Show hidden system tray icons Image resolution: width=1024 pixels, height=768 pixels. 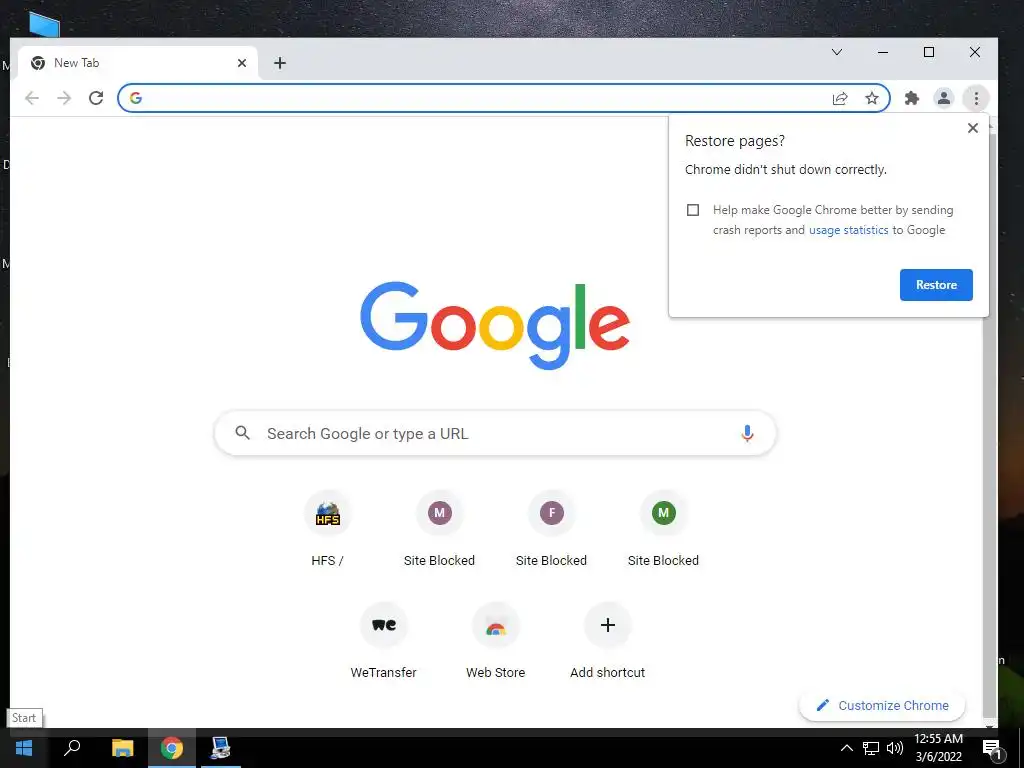[846, 748]
